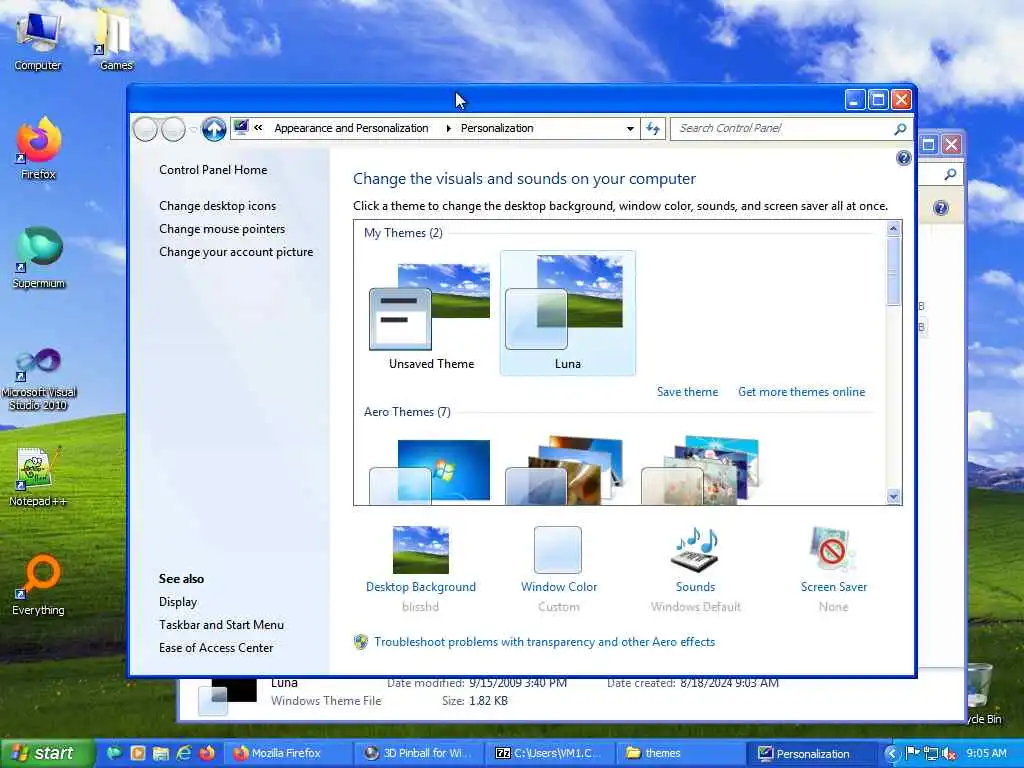Click the blue Up arrow button
1024x768 pixels.
214,129
